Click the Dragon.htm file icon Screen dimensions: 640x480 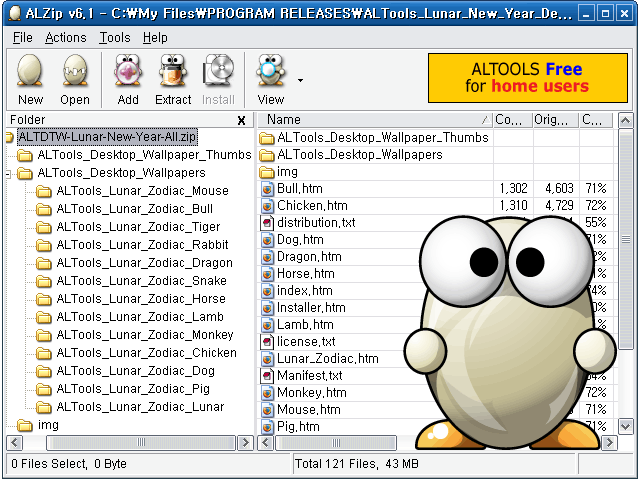coord(267,257)
